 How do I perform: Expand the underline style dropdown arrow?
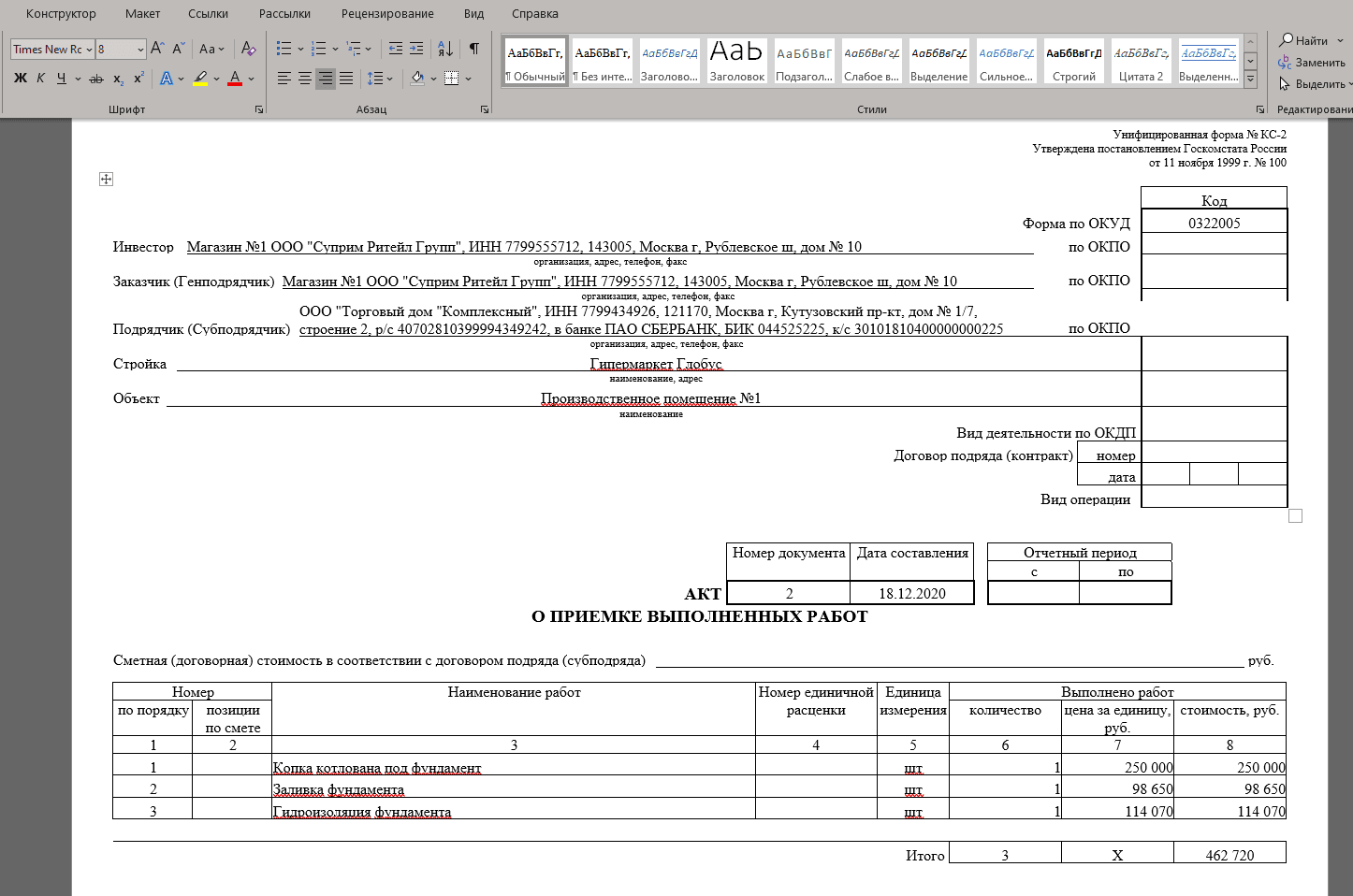78,79
